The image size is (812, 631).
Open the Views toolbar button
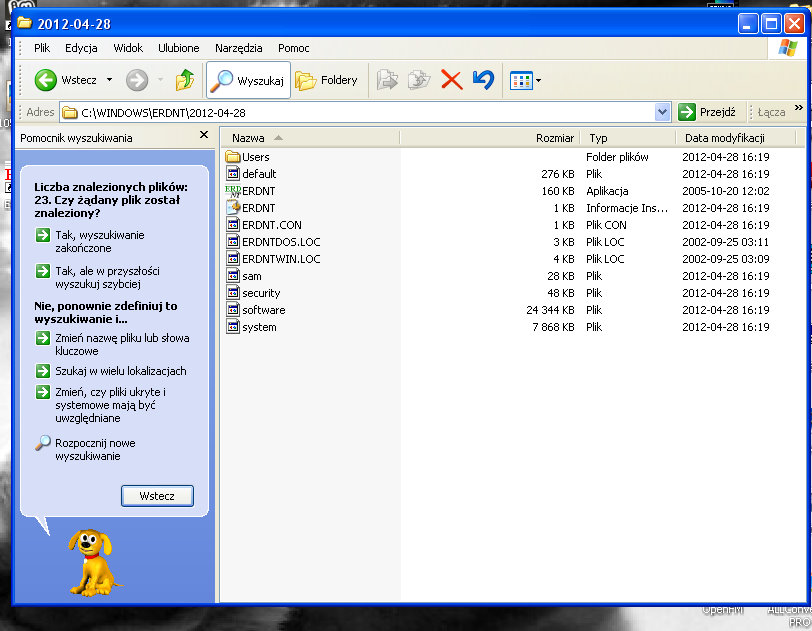pyautogui.click(x=521, y=80)
